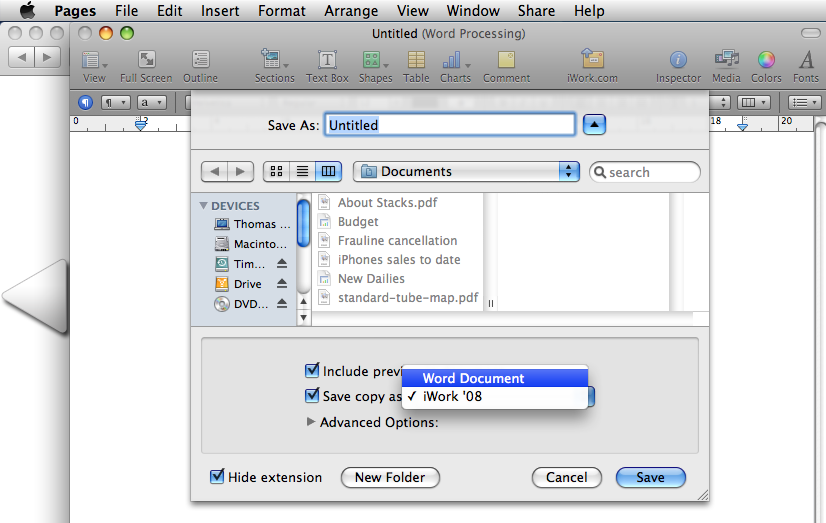
Task: Click the large left arrow on the left edge
Action: pyautogui.click(x=35, y=297)
